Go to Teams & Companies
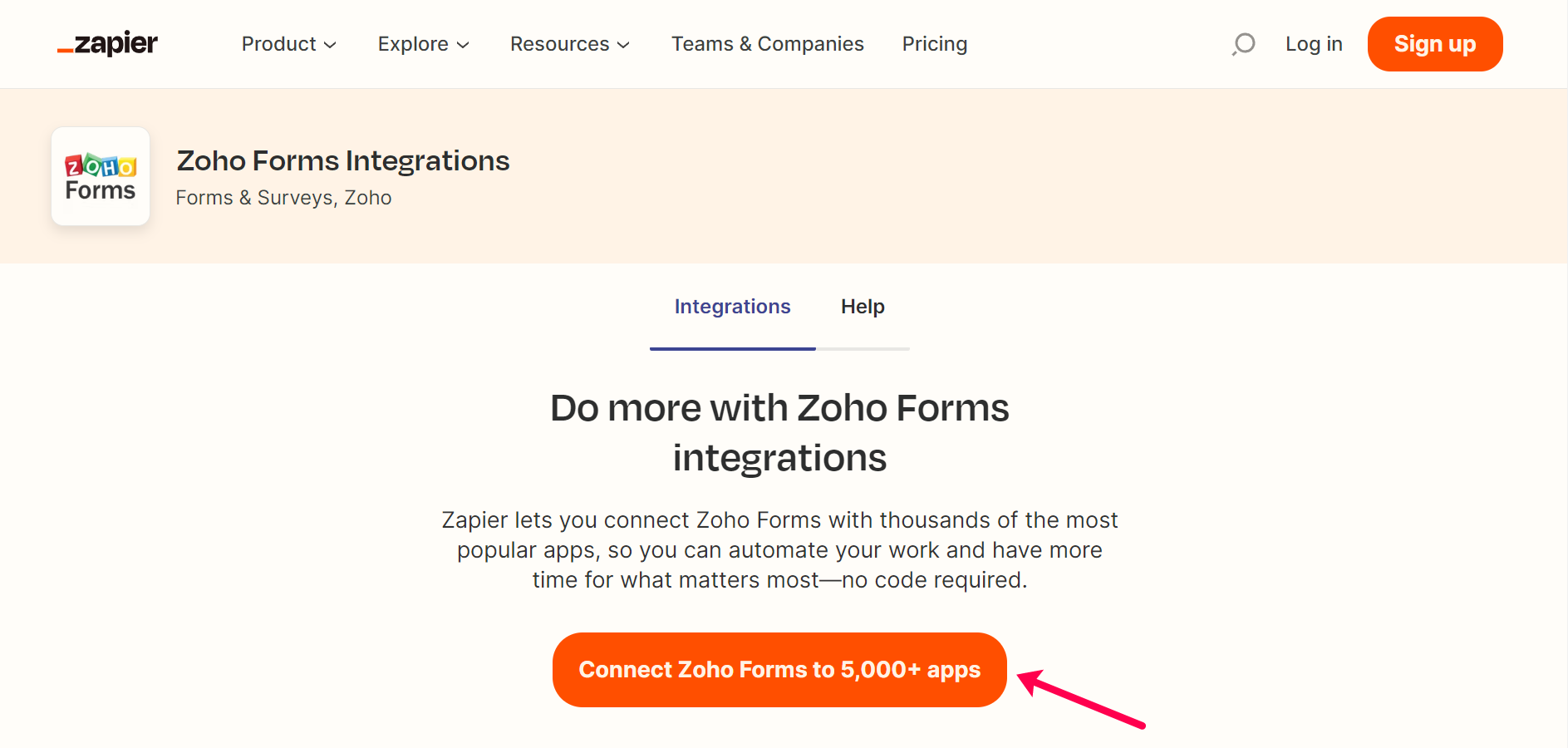The width and height of the screenshot is (1568, 748). [x=767, y=44]
